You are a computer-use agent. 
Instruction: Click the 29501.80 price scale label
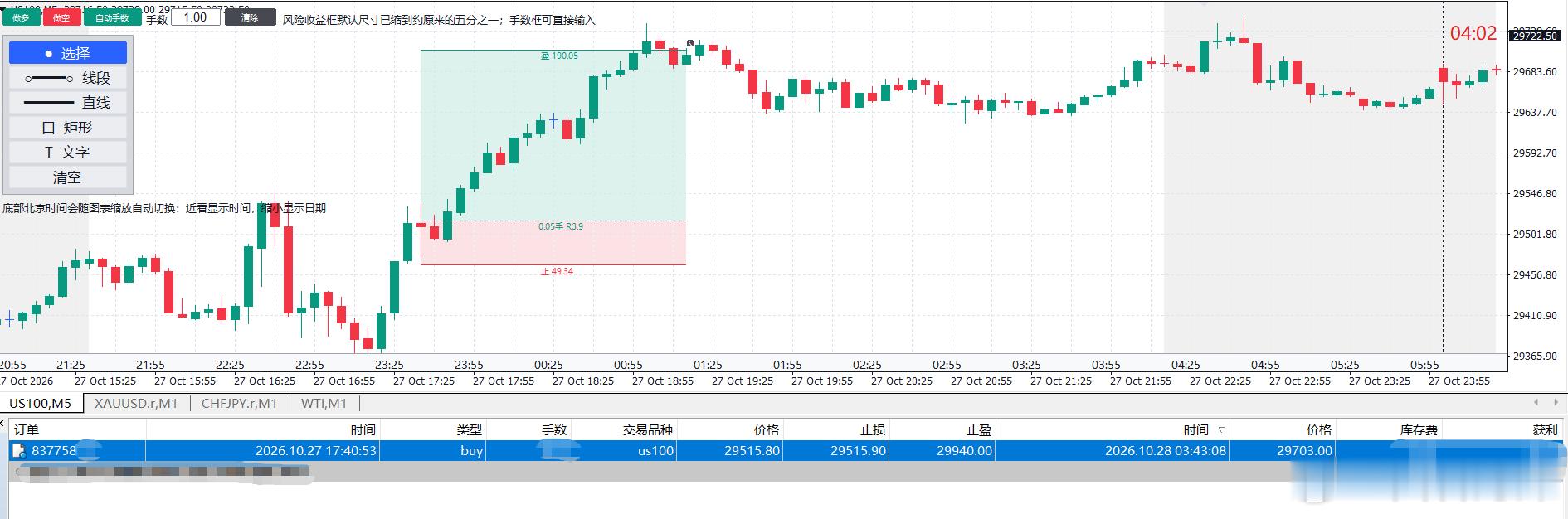[1535, 234]
